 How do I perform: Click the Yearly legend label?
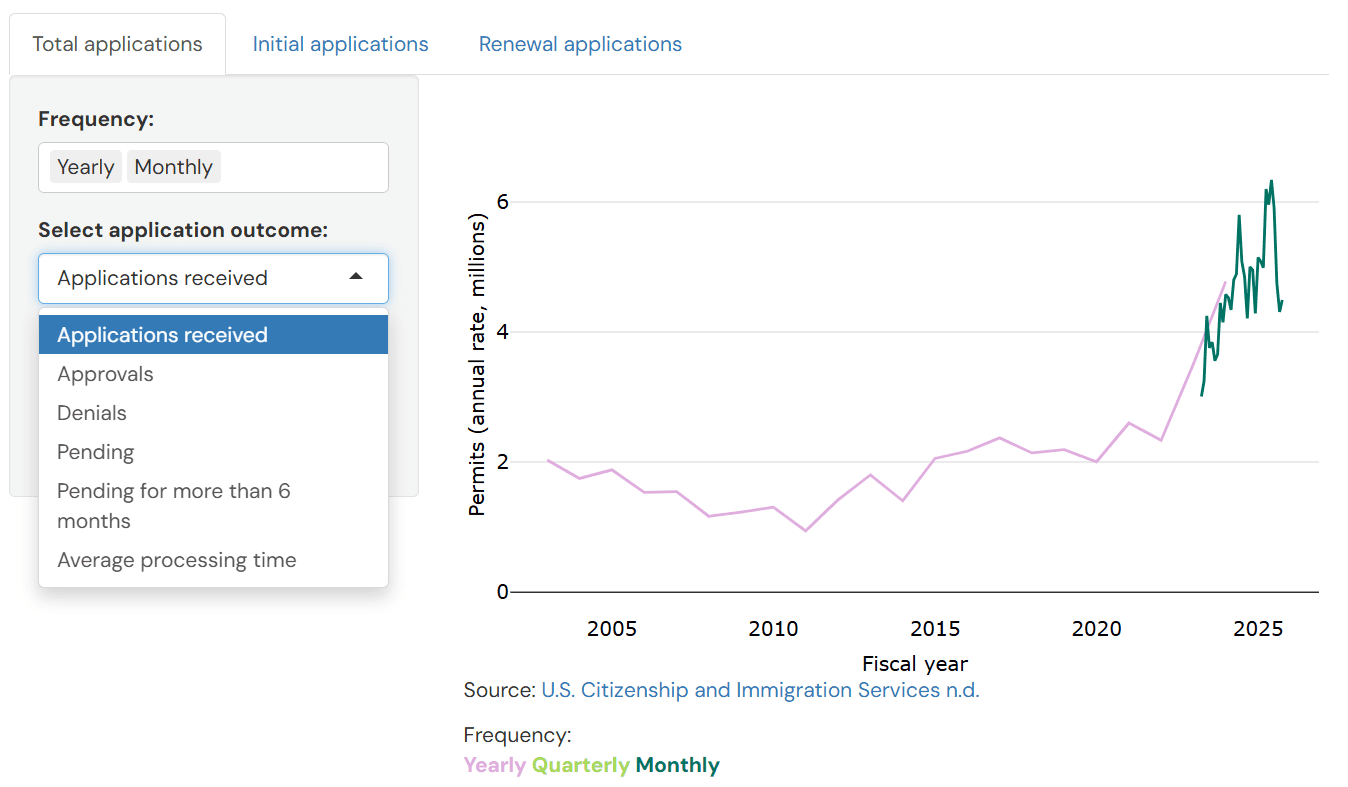click(494, 764)
